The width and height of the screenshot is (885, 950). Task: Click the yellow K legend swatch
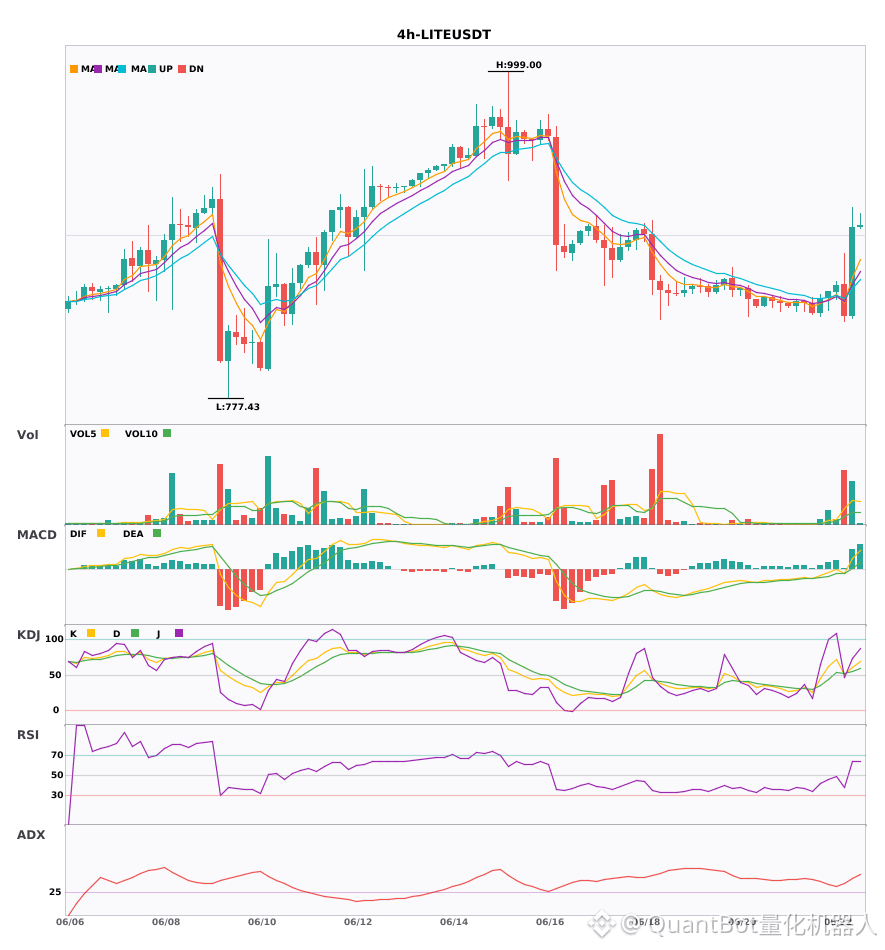coord(91,633)
